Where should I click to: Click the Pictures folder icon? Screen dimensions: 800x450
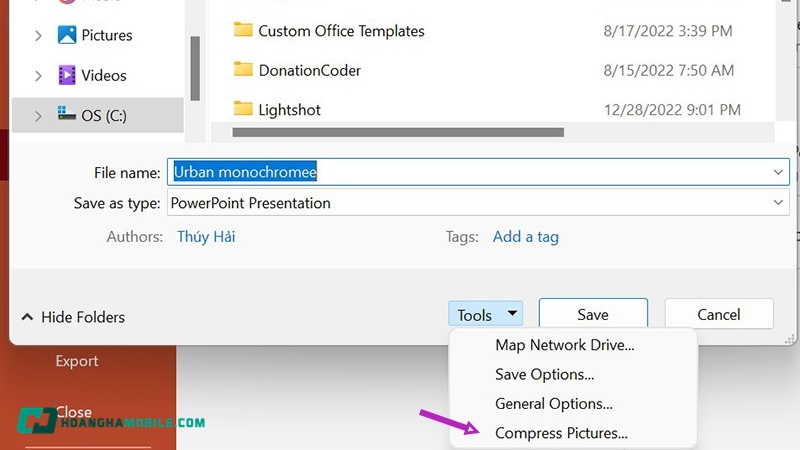coord(68,35)
